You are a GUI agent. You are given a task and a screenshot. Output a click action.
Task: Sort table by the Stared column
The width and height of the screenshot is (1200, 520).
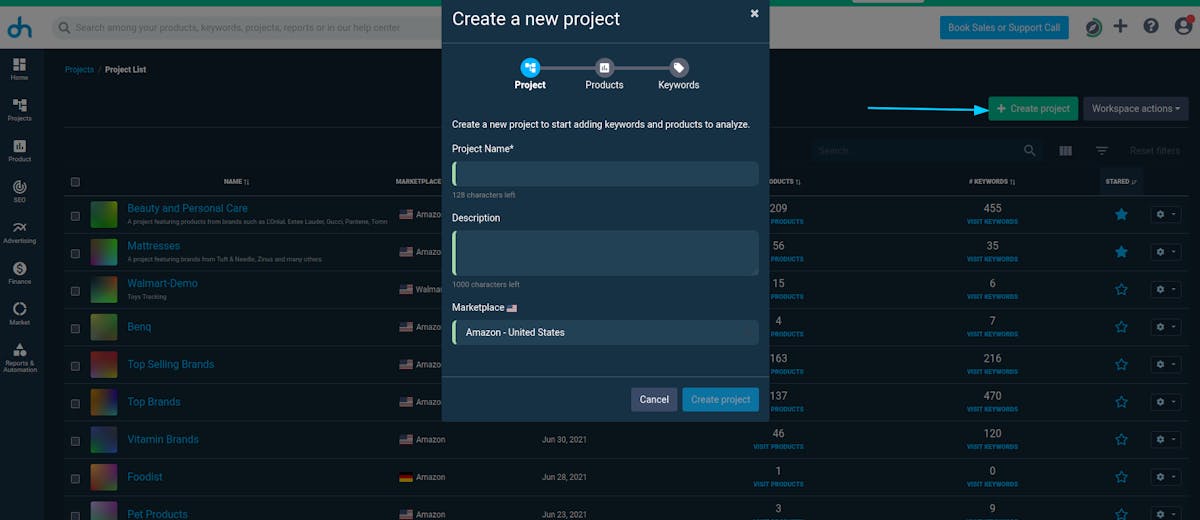click(x=1121, y=182)
